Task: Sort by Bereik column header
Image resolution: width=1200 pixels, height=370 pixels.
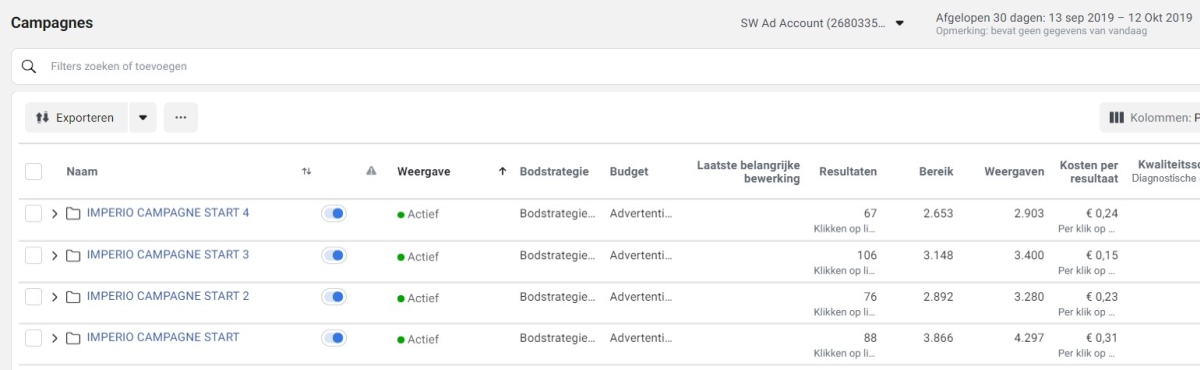Action: click(x=936, y=172)
